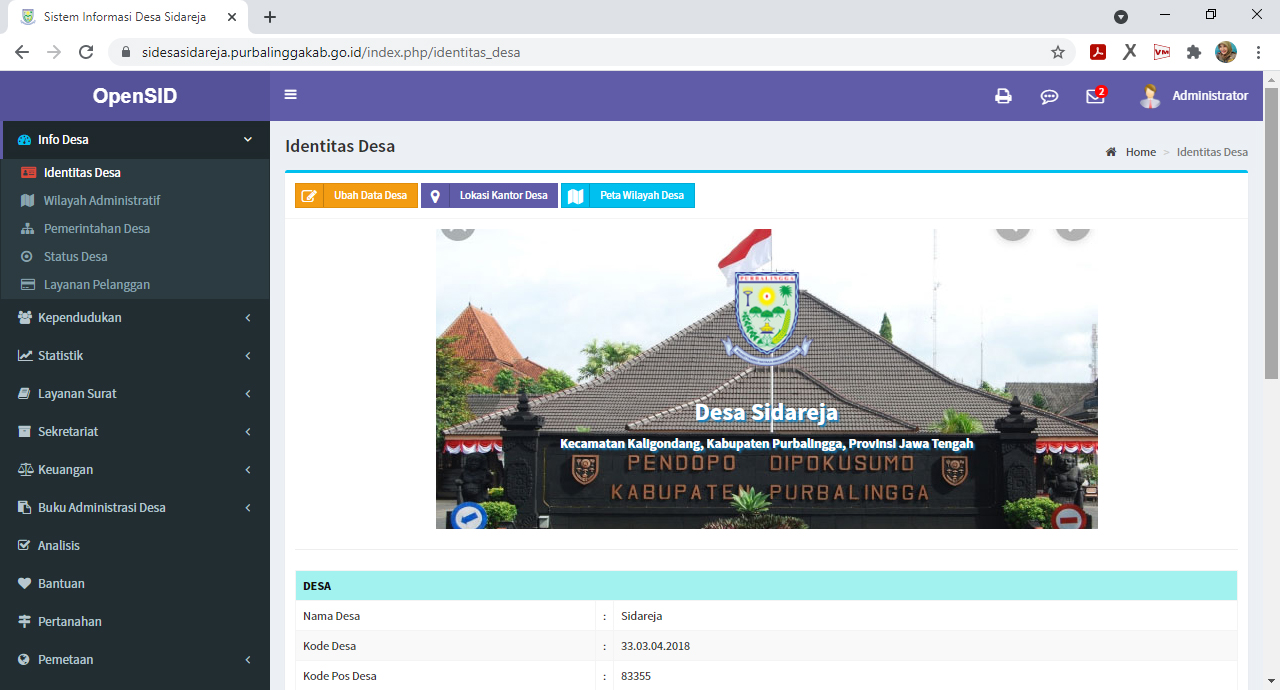Click the Wilayah Administratif map icon

point(28,201)
